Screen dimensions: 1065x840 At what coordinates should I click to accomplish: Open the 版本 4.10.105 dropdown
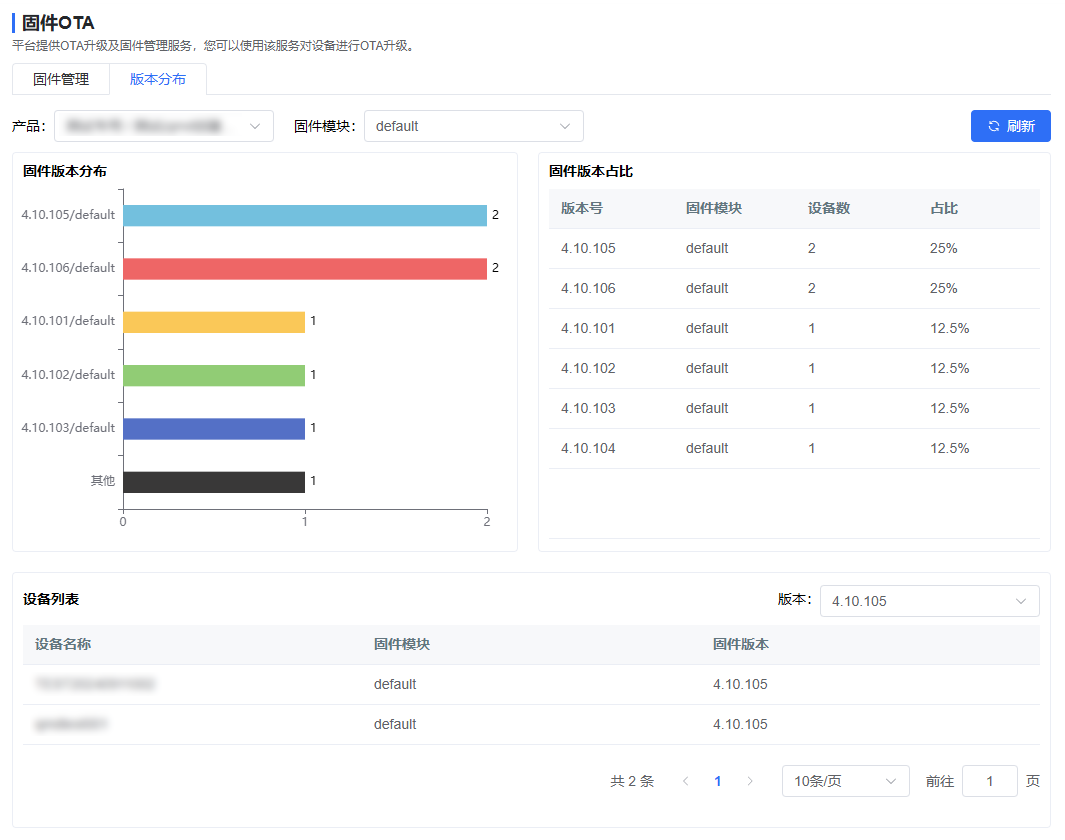coord(929,601)
